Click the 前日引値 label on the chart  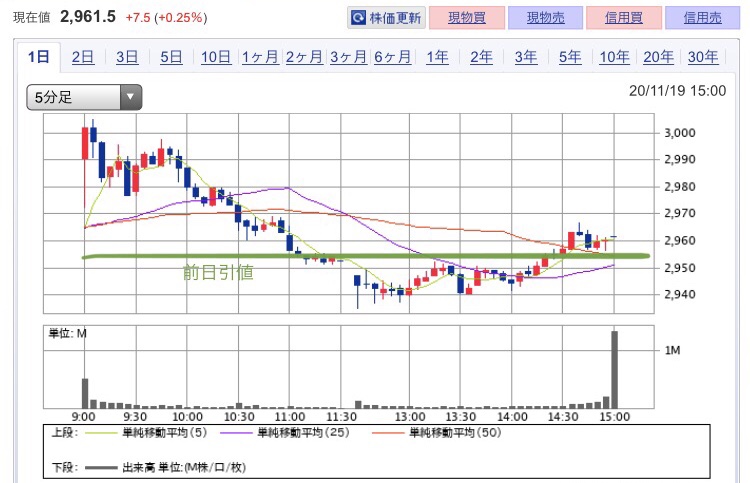(218, 272)
